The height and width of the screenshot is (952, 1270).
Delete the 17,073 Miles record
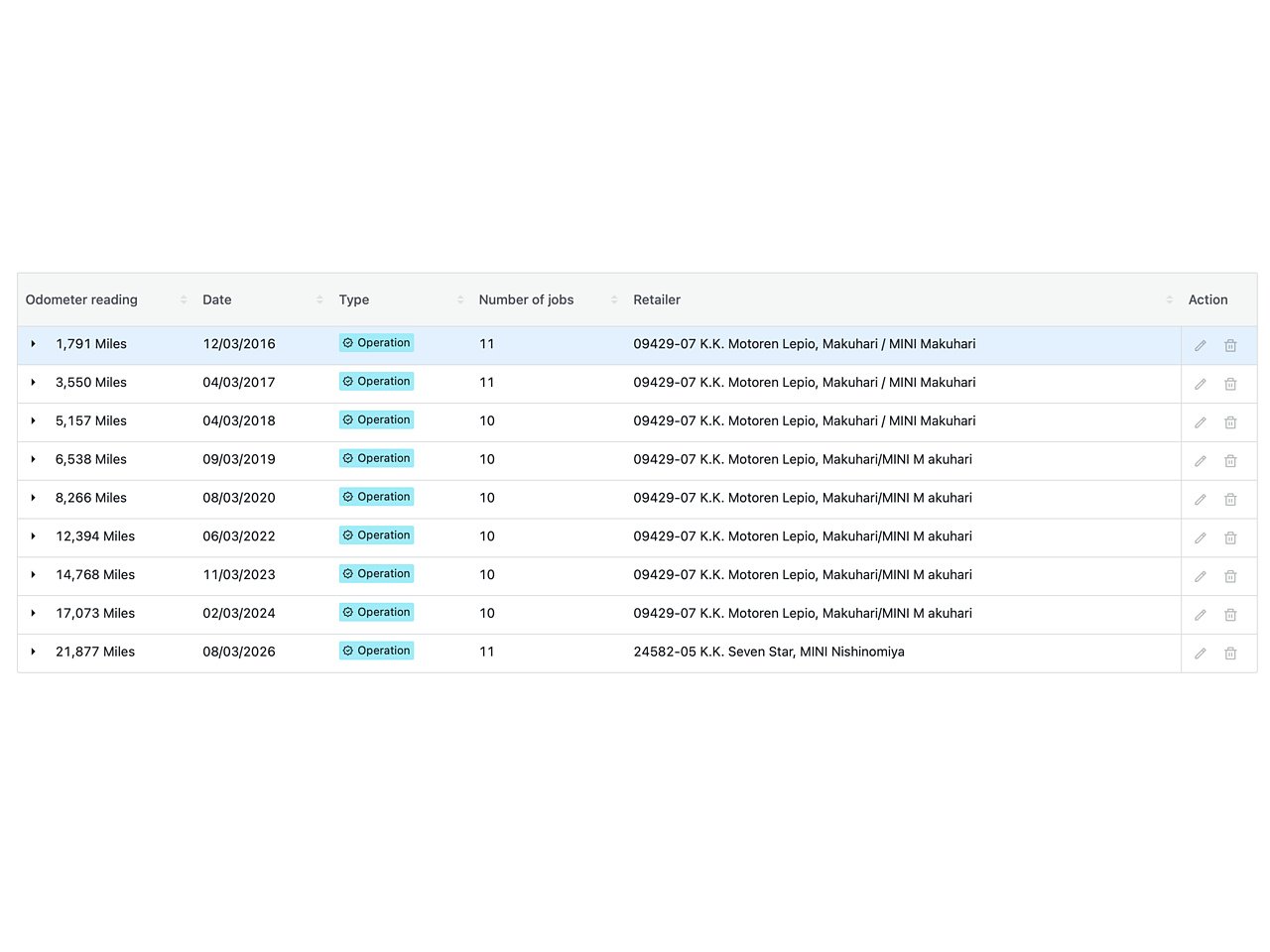point(1230,615)
